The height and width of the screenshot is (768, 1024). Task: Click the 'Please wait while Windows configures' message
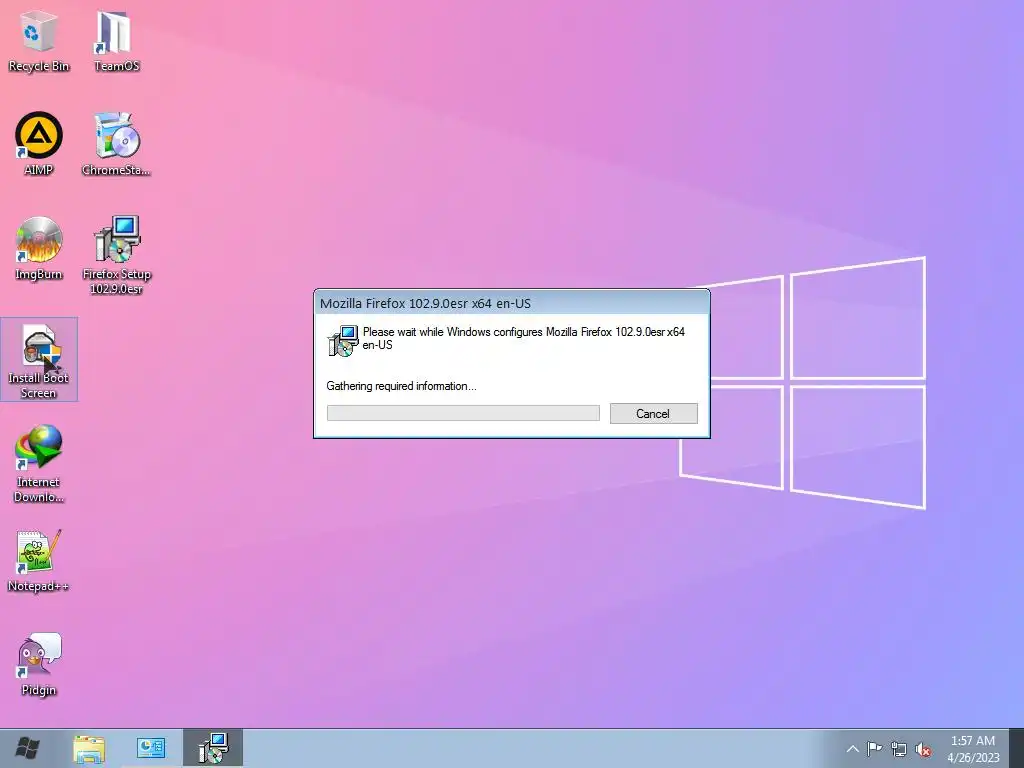523,338
